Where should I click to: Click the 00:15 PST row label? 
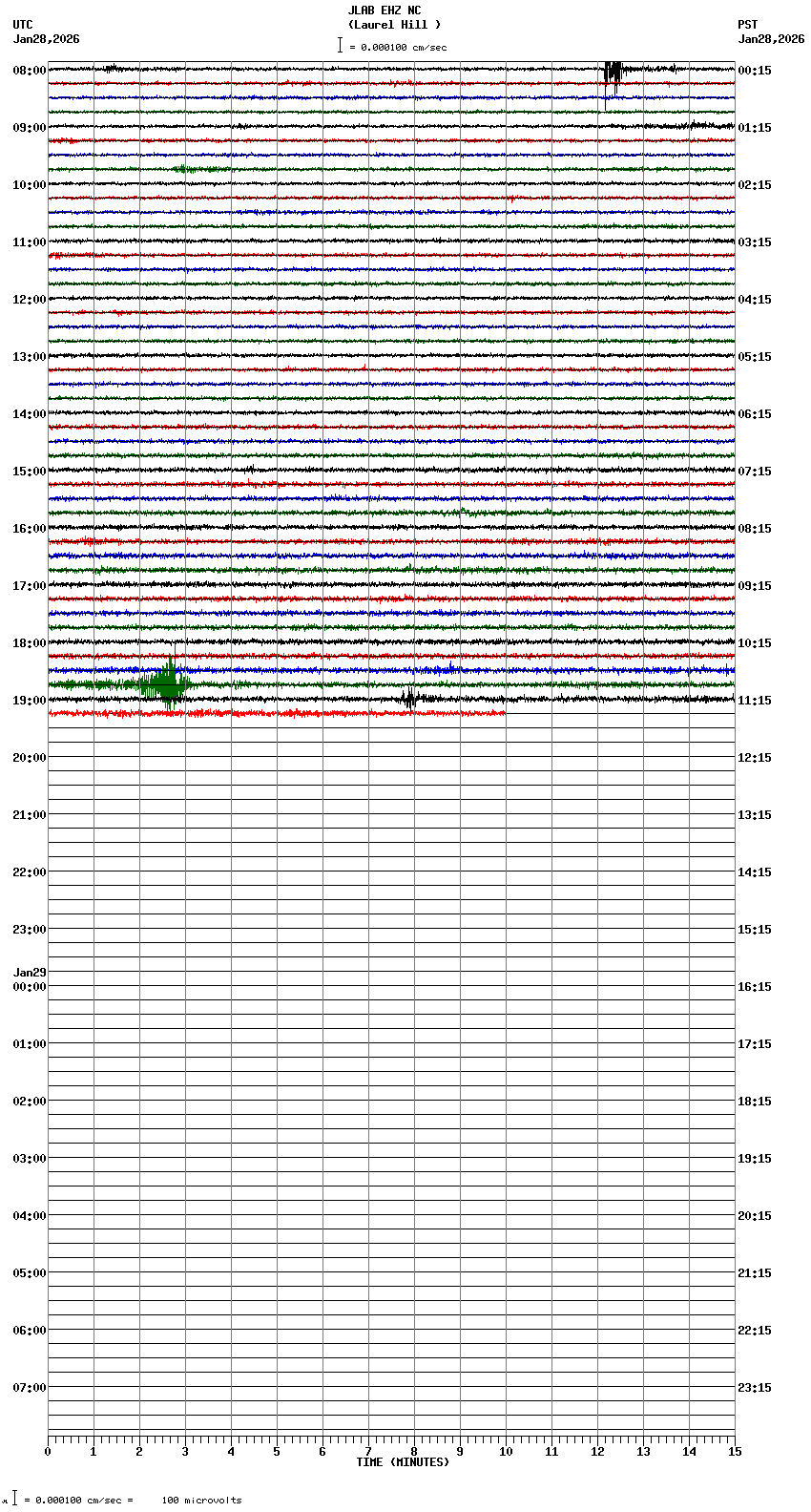coord(755,71)
